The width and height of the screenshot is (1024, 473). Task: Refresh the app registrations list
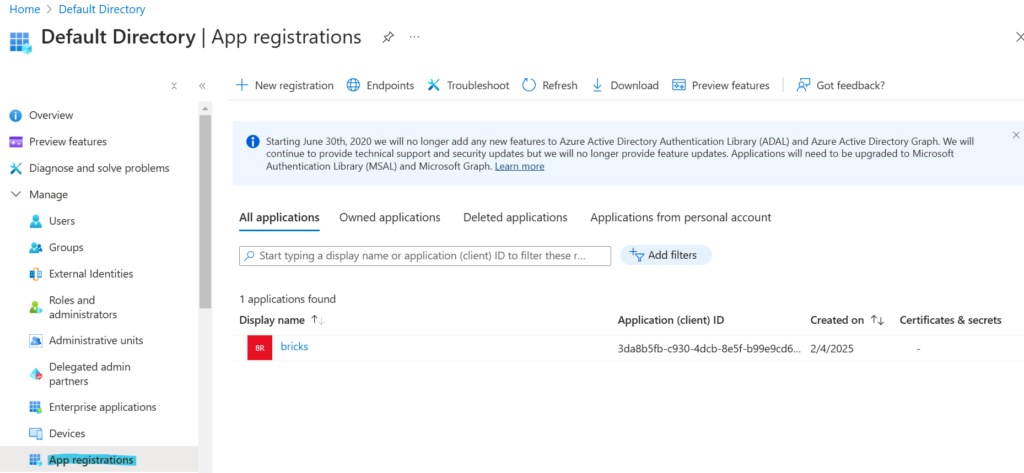coord(550,85)
